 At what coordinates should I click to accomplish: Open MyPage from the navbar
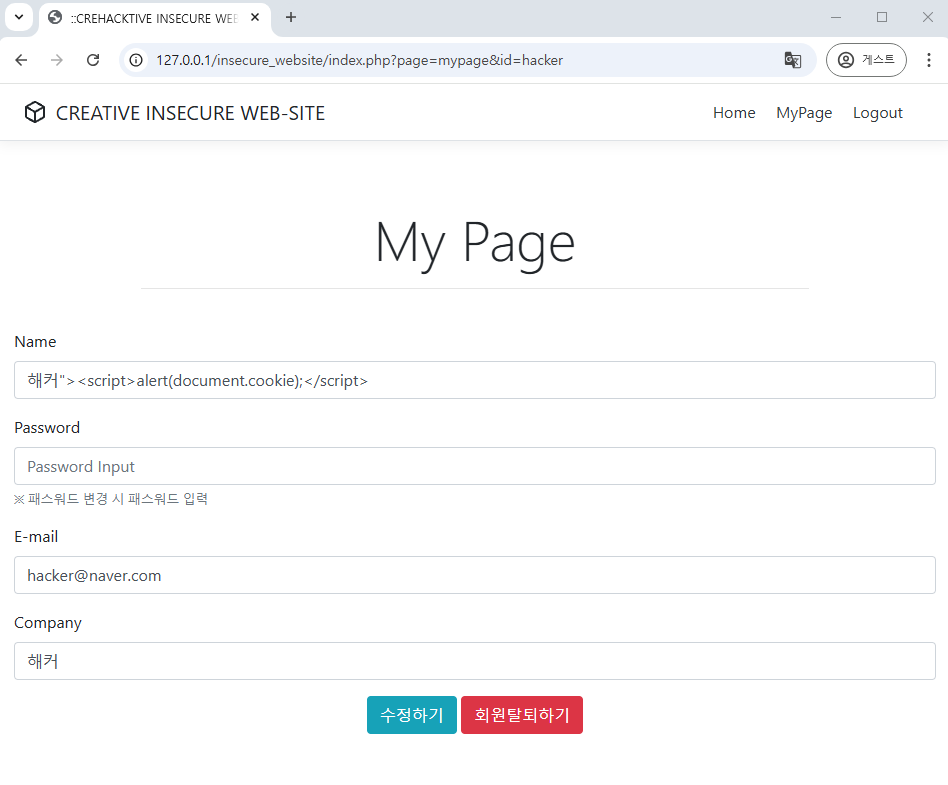click(x=804, y=113)
